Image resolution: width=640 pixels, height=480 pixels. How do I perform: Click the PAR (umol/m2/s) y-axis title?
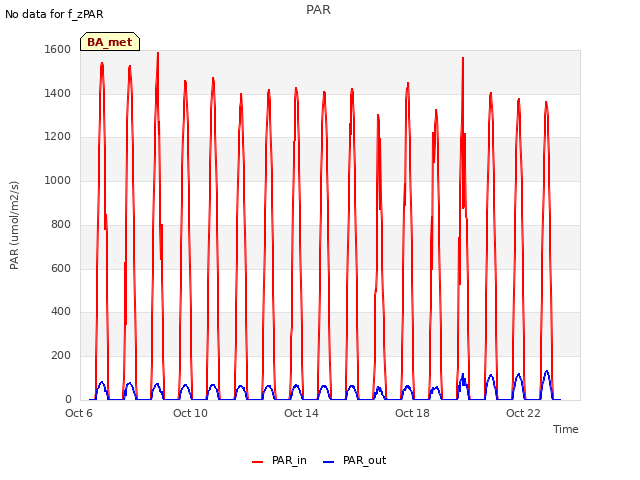tap(14, 225)
